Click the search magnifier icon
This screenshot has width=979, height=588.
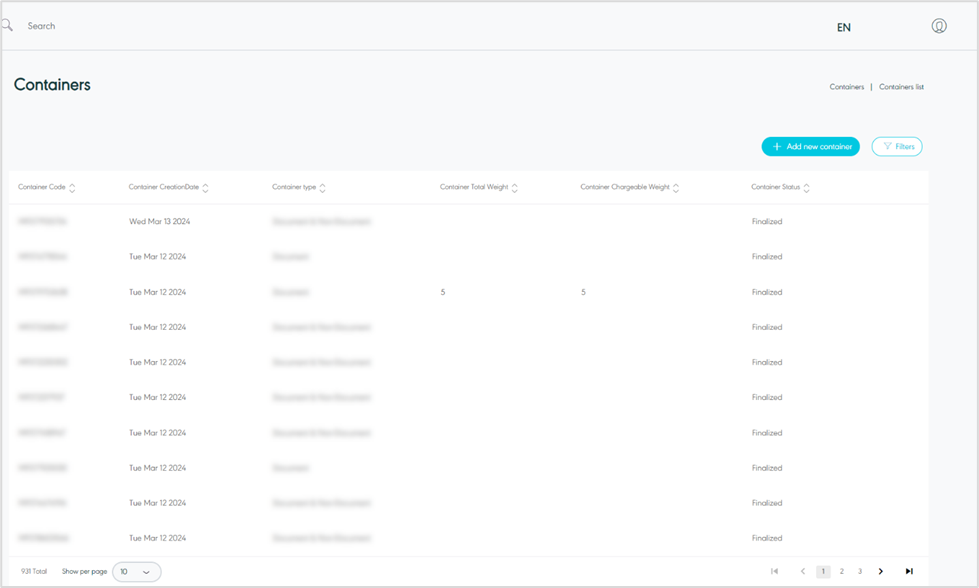pyautogui.click(x=7, y=26)
